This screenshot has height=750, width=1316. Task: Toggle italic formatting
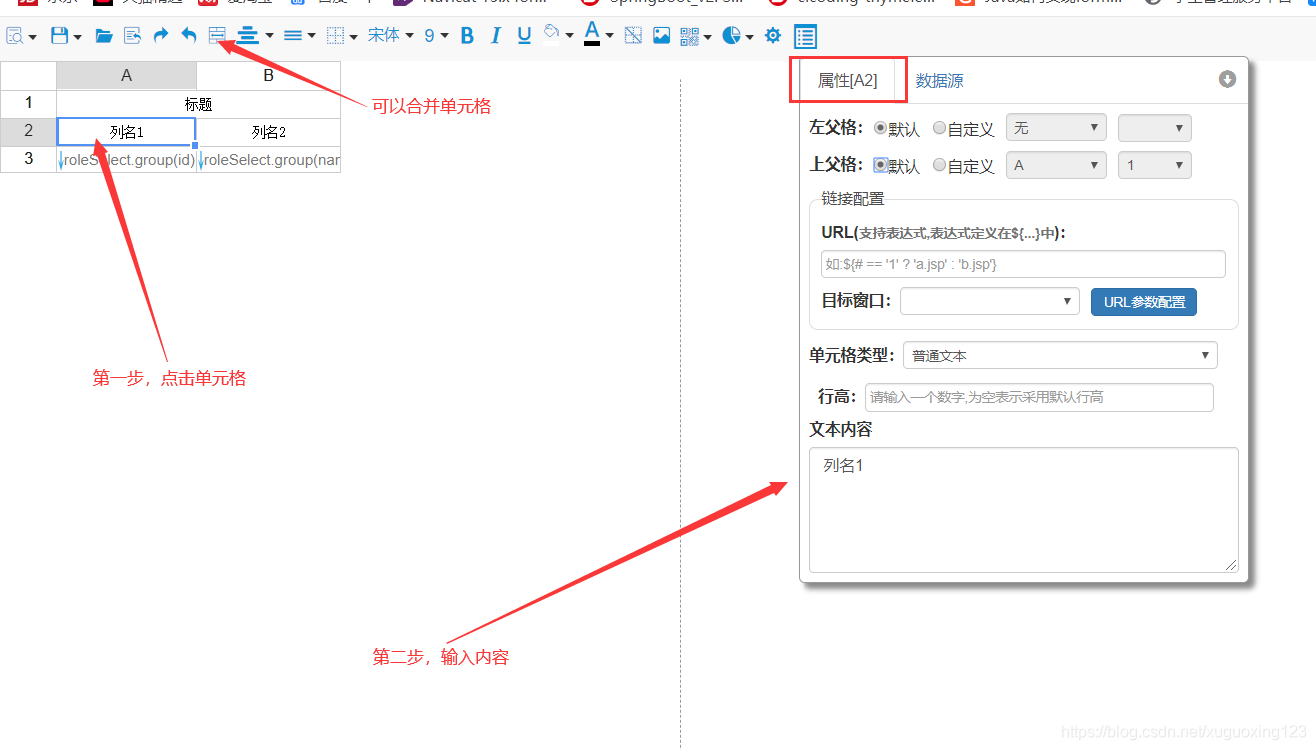pos(496,36)
